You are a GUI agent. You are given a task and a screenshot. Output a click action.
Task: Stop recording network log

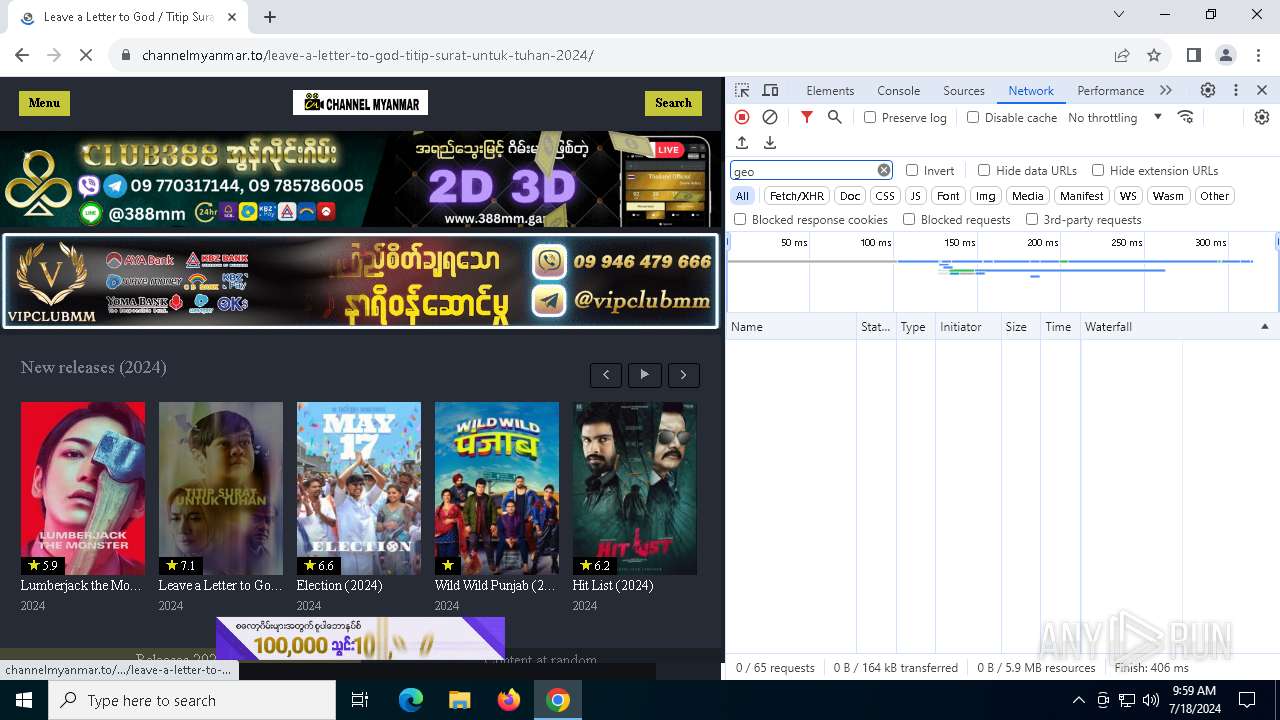point(742,117)
